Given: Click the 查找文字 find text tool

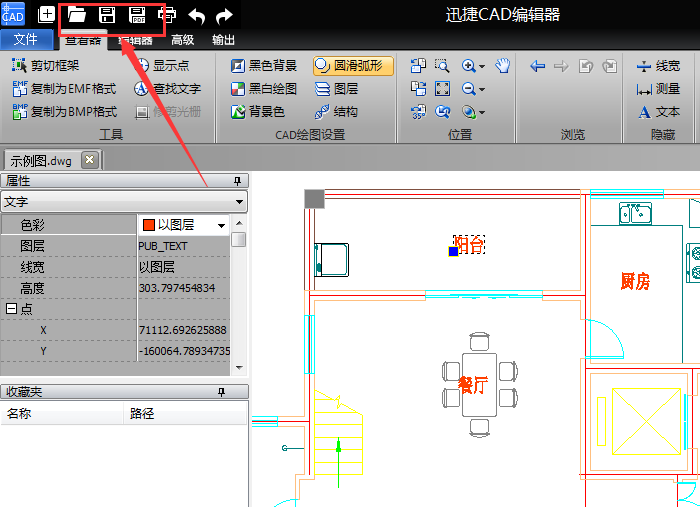Looking at the screenshot, I should point(167,89).
